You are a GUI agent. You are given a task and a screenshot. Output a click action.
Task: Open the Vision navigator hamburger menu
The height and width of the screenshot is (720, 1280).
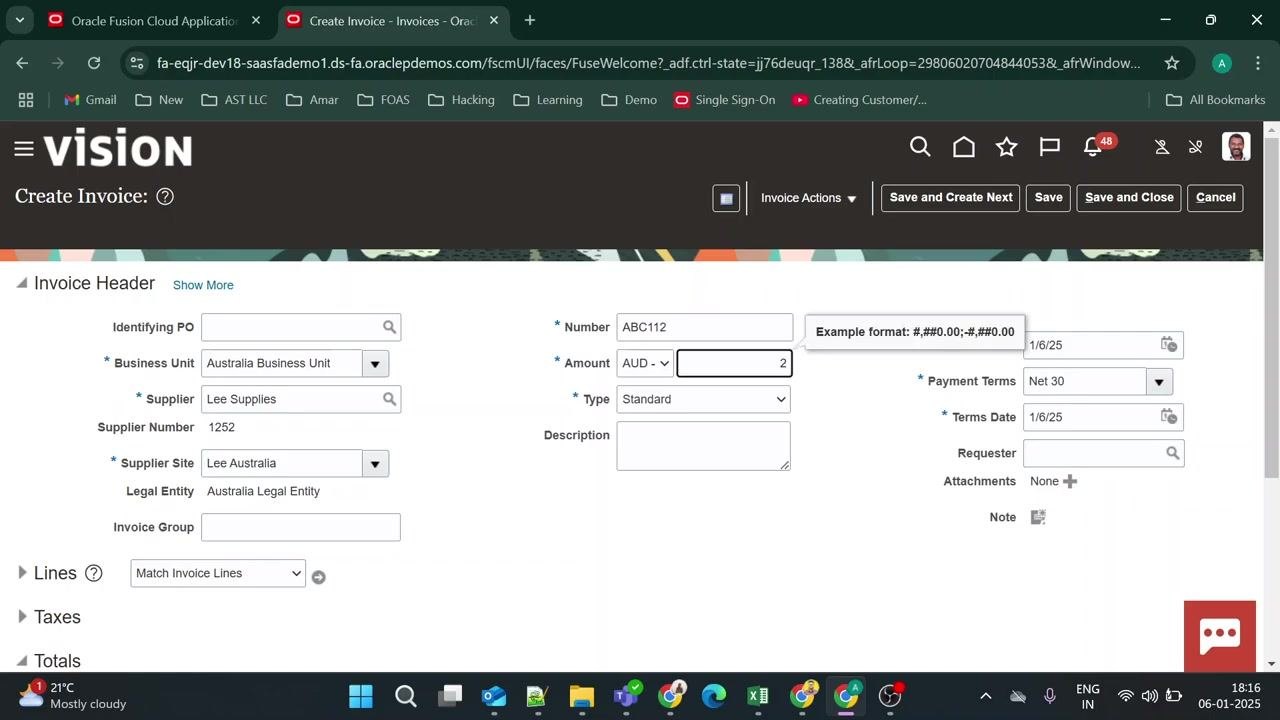coord(24,149)
